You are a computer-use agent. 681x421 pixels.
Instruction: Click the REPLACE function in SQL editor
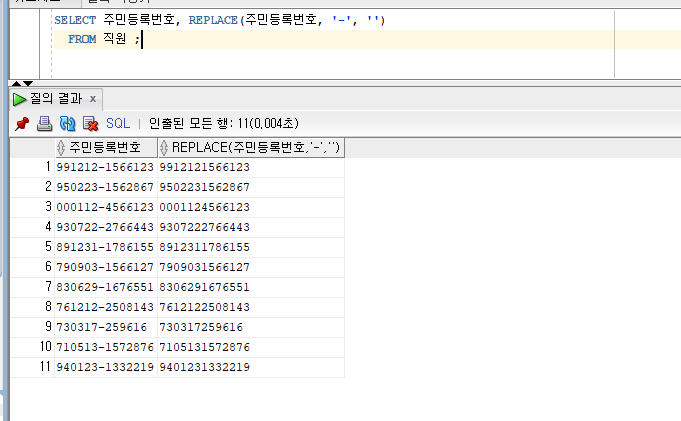(x=213, y=20)
